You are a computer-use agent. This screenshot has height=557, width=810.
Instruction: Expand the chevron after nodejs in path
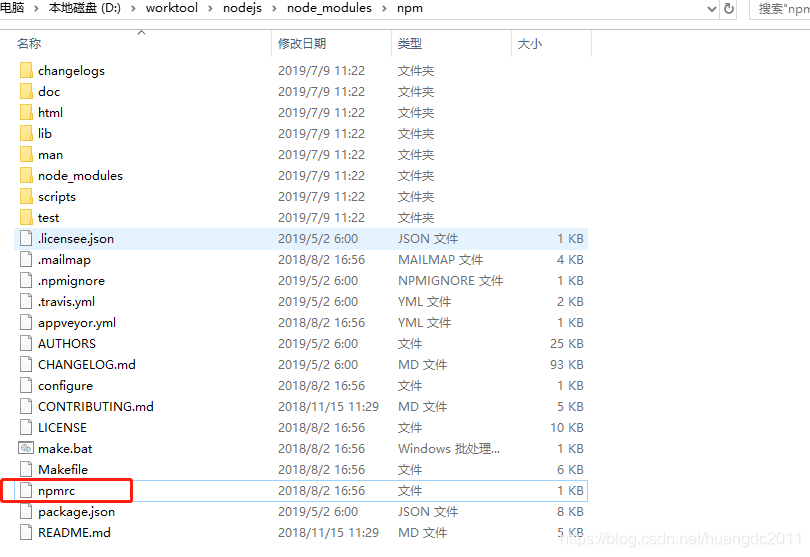[274, 8]
